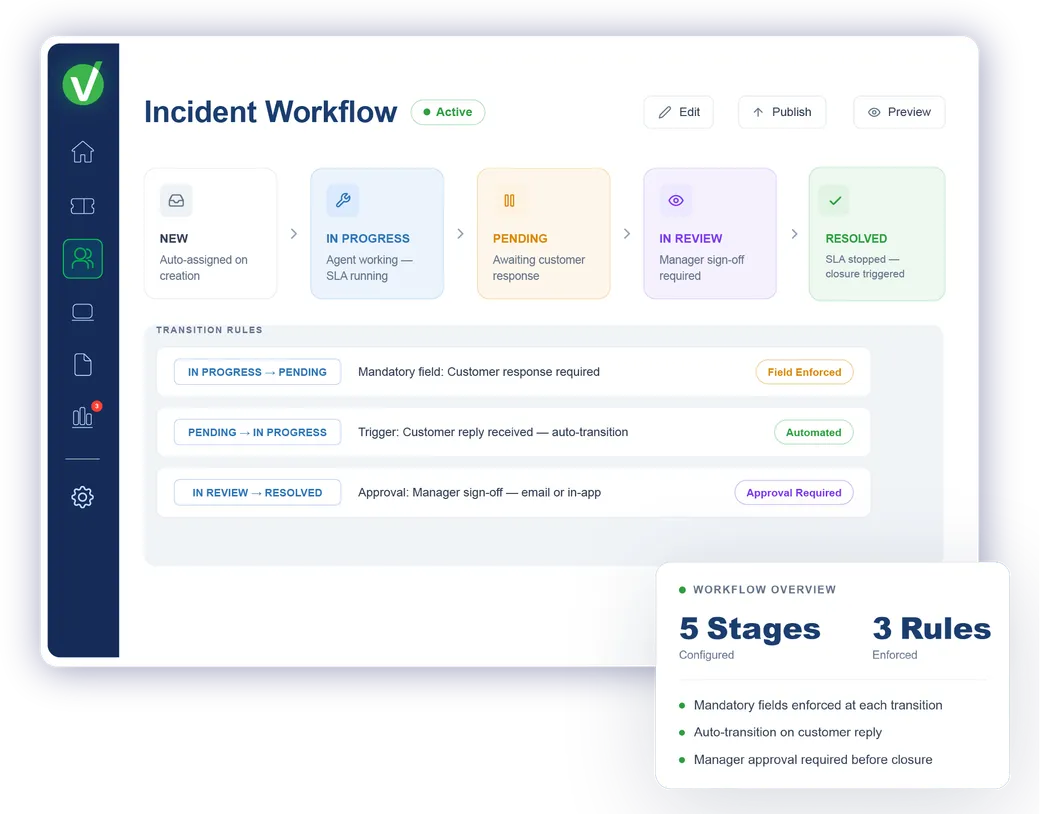Click the '5 Stages' figure
Viewport: 1040px width, 814px height.
[749, 628]
